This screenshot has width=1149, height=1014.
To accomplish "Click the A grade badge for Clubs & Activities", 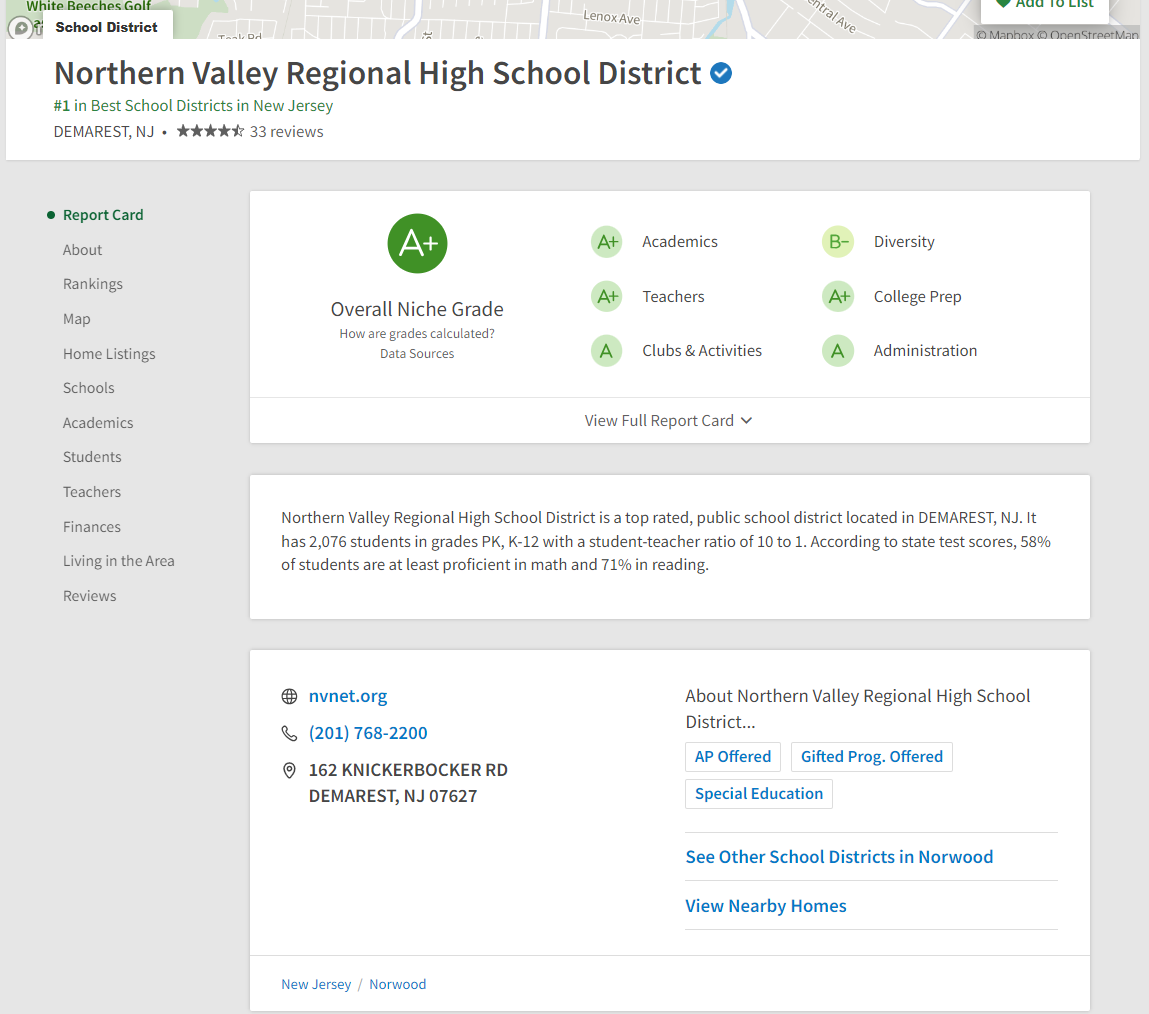I will click(x=607, y=351).
